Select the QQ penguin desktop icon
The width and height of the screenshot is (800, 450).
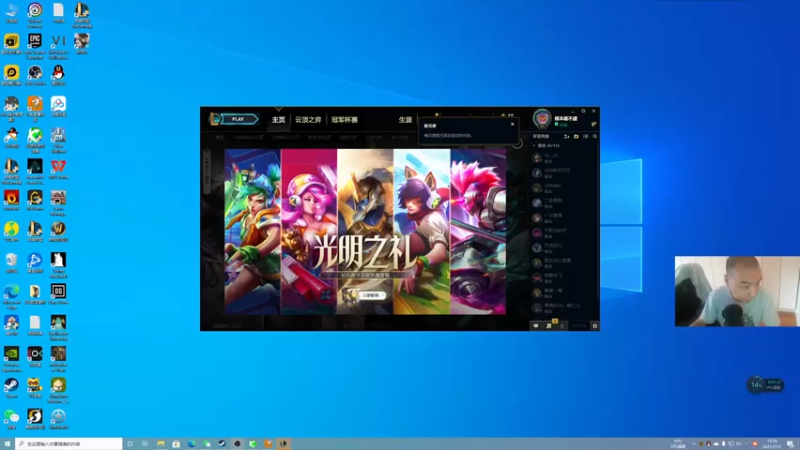pyautogui.click(x=58, y=76)
